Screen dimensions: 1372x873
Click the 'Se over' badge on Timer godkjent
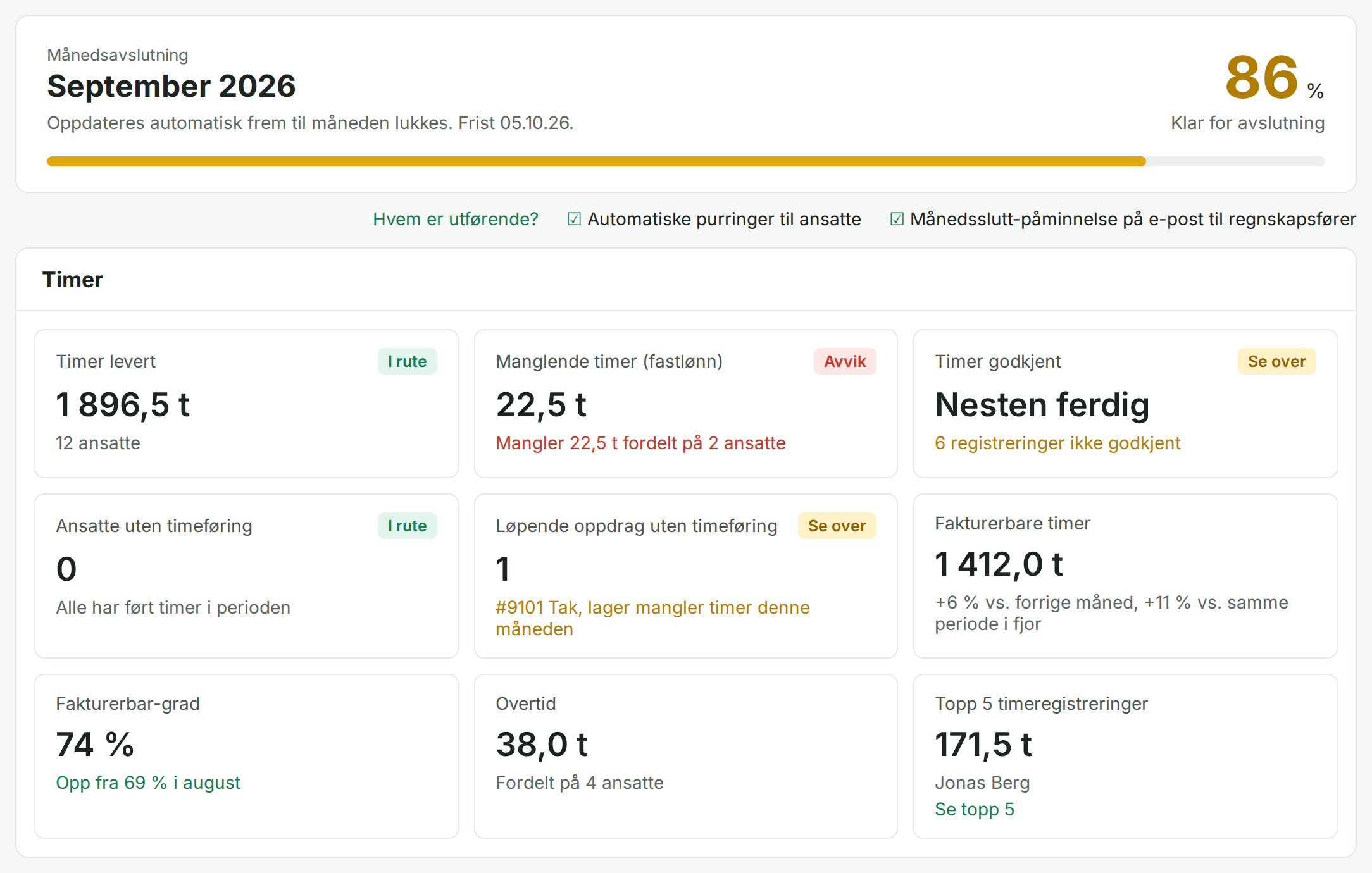1276,361
